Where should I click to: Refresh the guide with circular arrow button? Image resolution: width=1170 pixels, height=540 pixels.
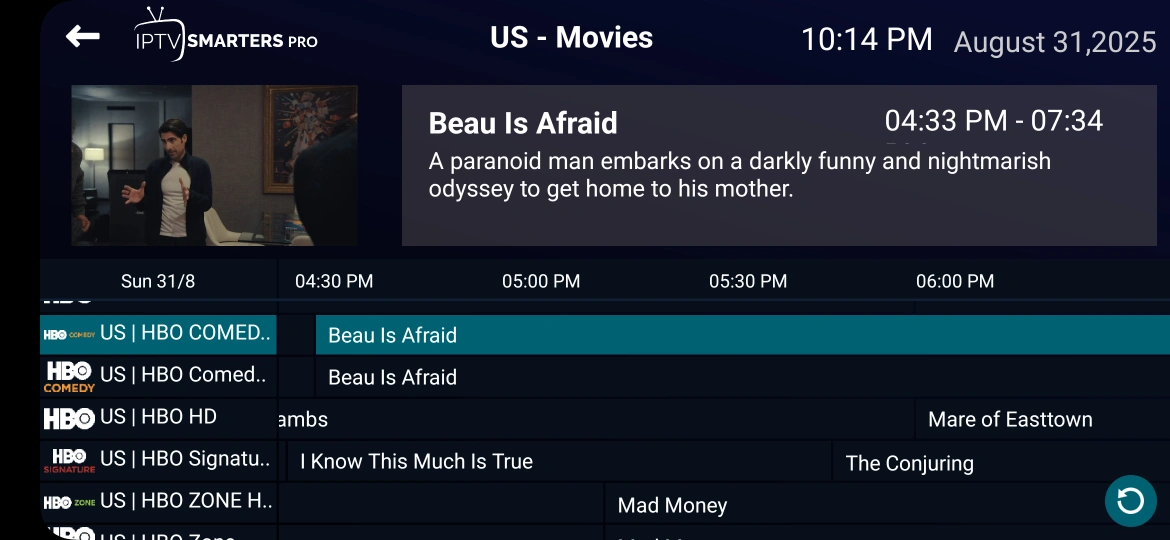pos(1130,500)
